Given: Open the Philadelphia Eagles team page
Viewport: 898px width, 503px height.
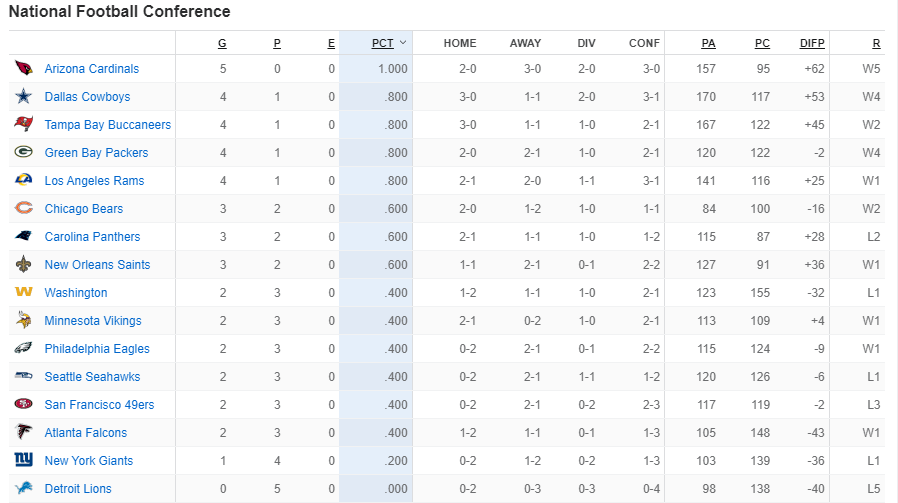Looking at the screenshot, I should pyautogui.click(x=97, y=349).
